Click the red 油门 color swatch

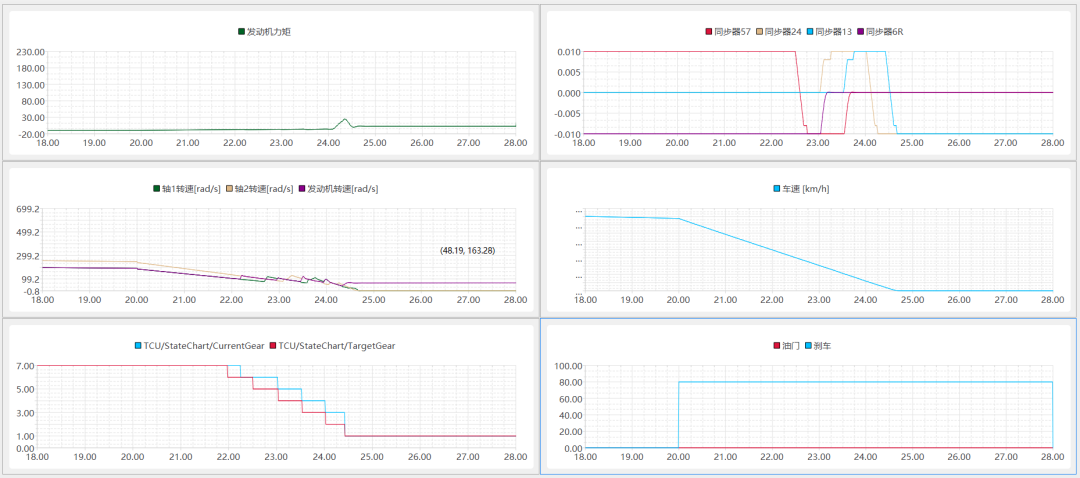click(x=777, y=346)
